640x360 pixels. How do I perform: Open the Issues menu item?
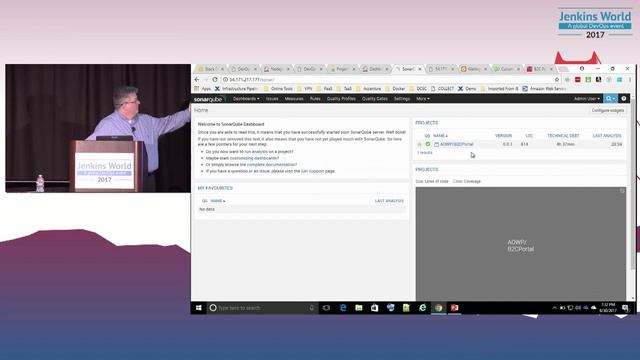point(272,99)
